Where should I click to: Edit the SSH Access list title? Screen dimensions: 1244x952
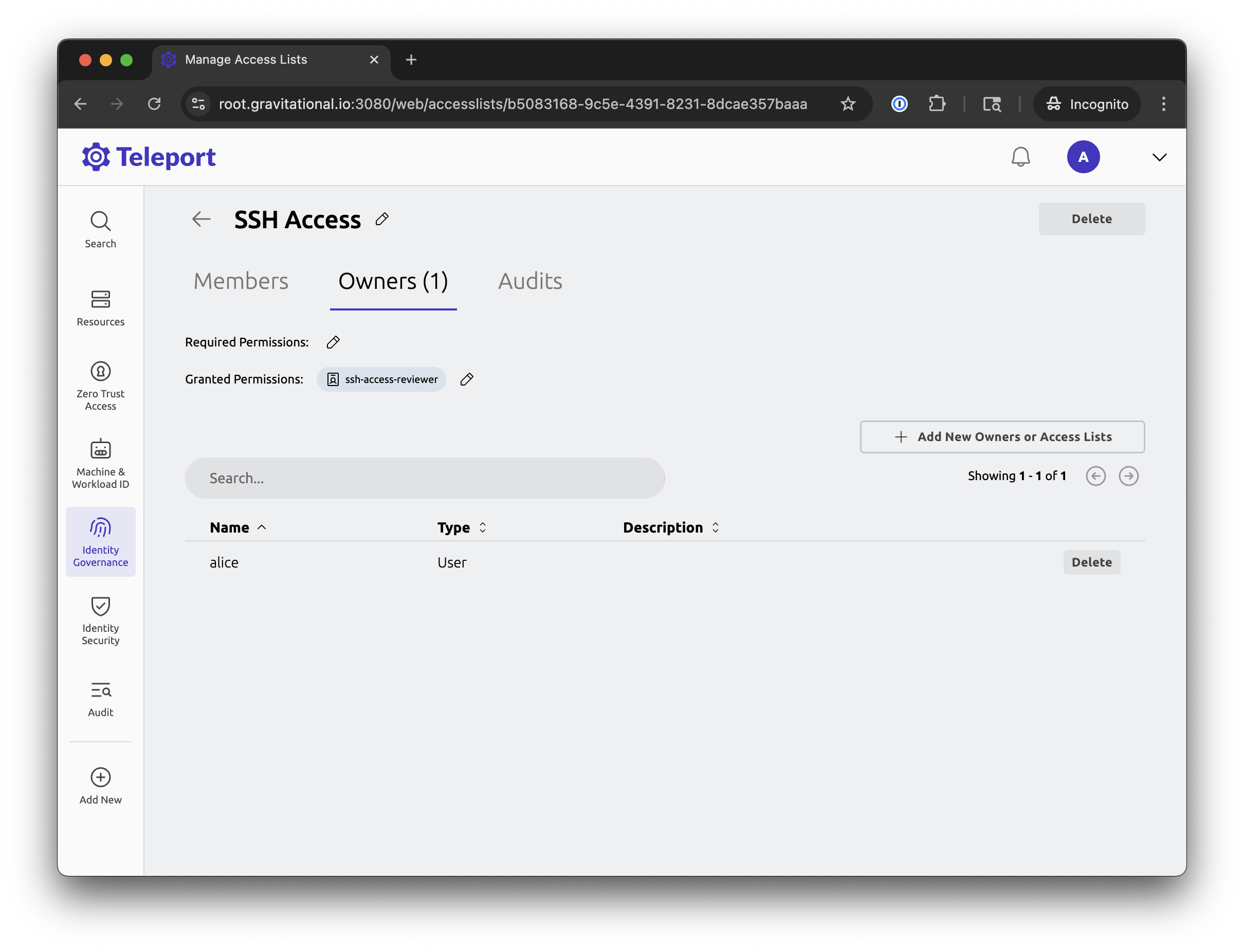point(381,219)
